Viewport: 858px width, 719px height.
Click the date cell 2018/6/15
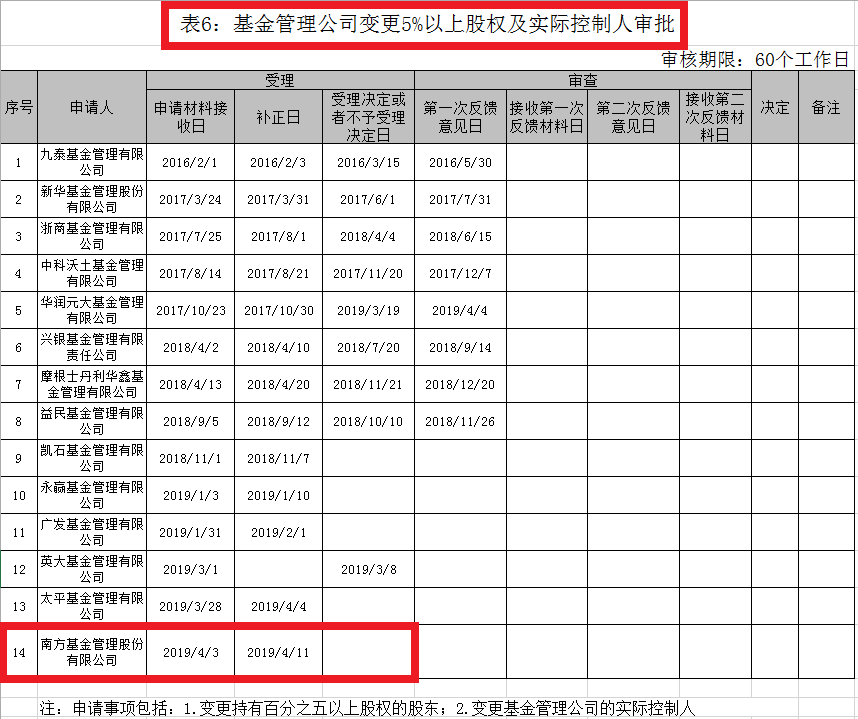[460, 236]
